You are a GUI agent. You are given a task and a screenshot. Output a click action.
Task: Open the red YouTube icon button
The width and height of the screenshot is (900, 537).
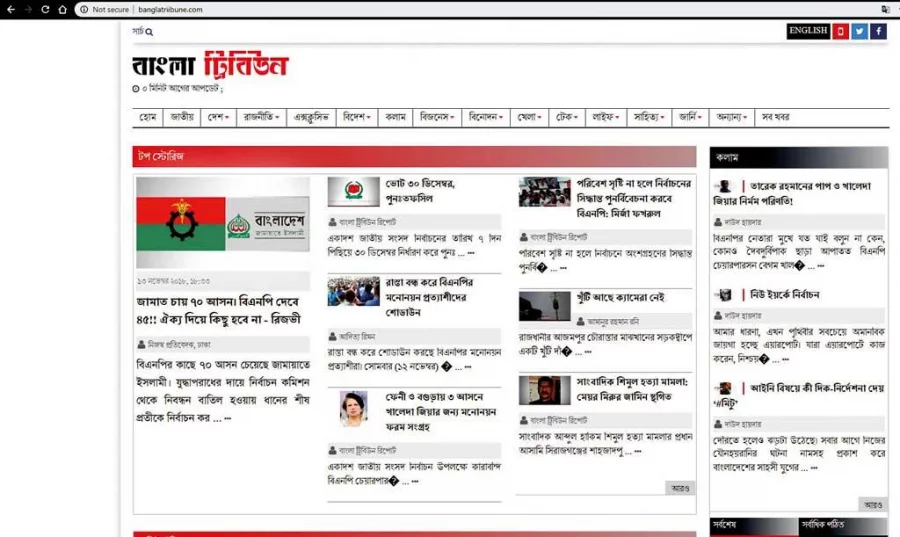[x=840, y=31]
